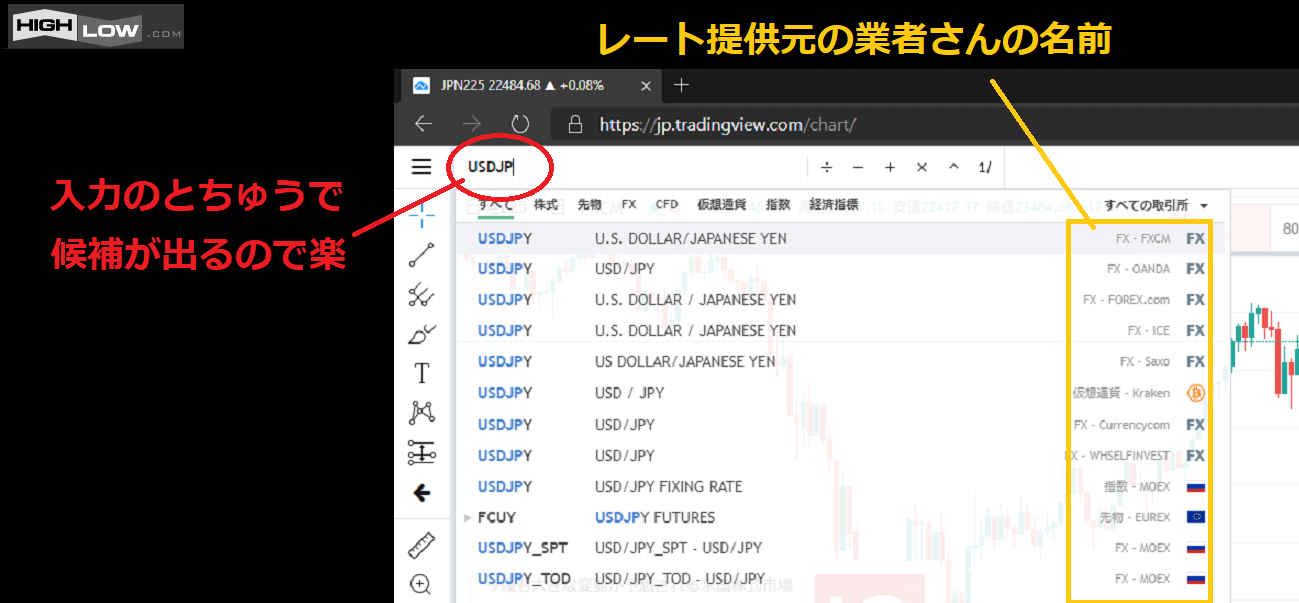Switch to the FX filter tab

point(628,205)
